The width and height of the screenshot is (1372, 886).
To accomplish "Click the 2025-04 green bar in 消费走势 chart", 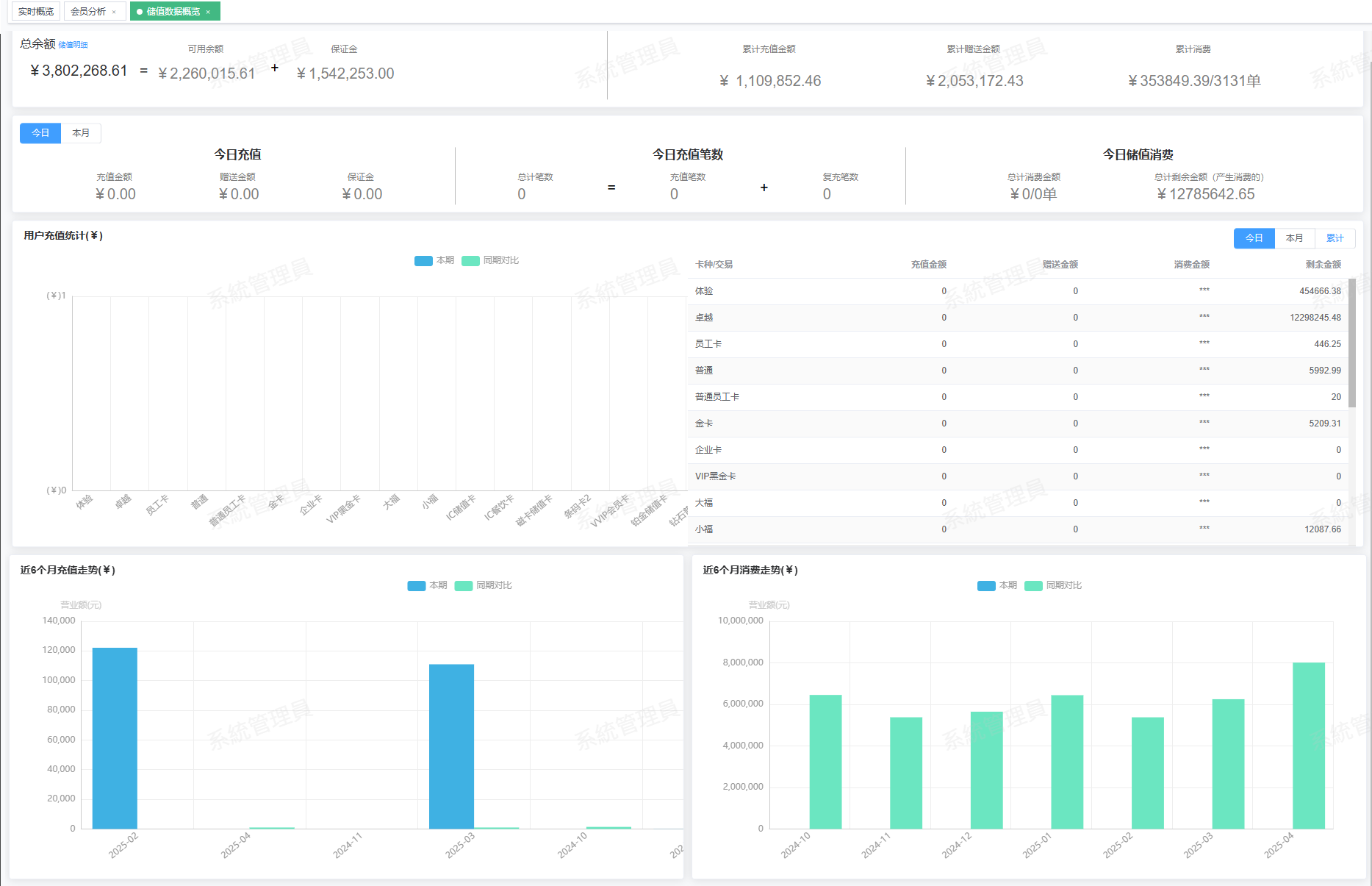I will (x=1308, y=745).
